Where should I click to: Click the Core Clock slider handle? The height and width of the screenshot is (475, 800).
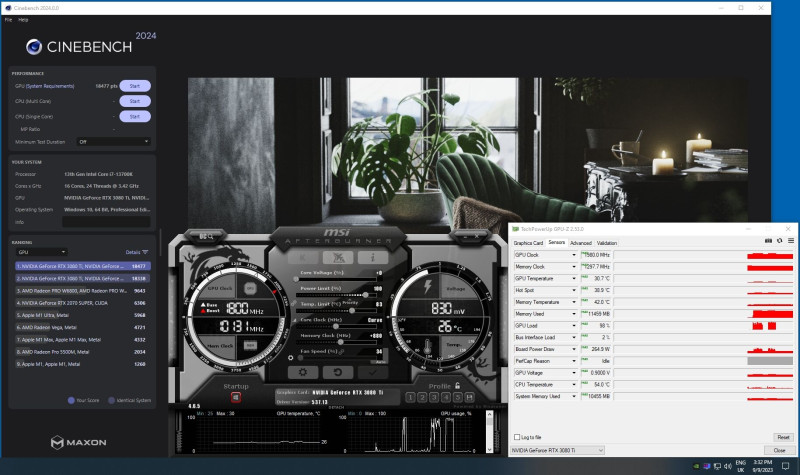[336, 327]
